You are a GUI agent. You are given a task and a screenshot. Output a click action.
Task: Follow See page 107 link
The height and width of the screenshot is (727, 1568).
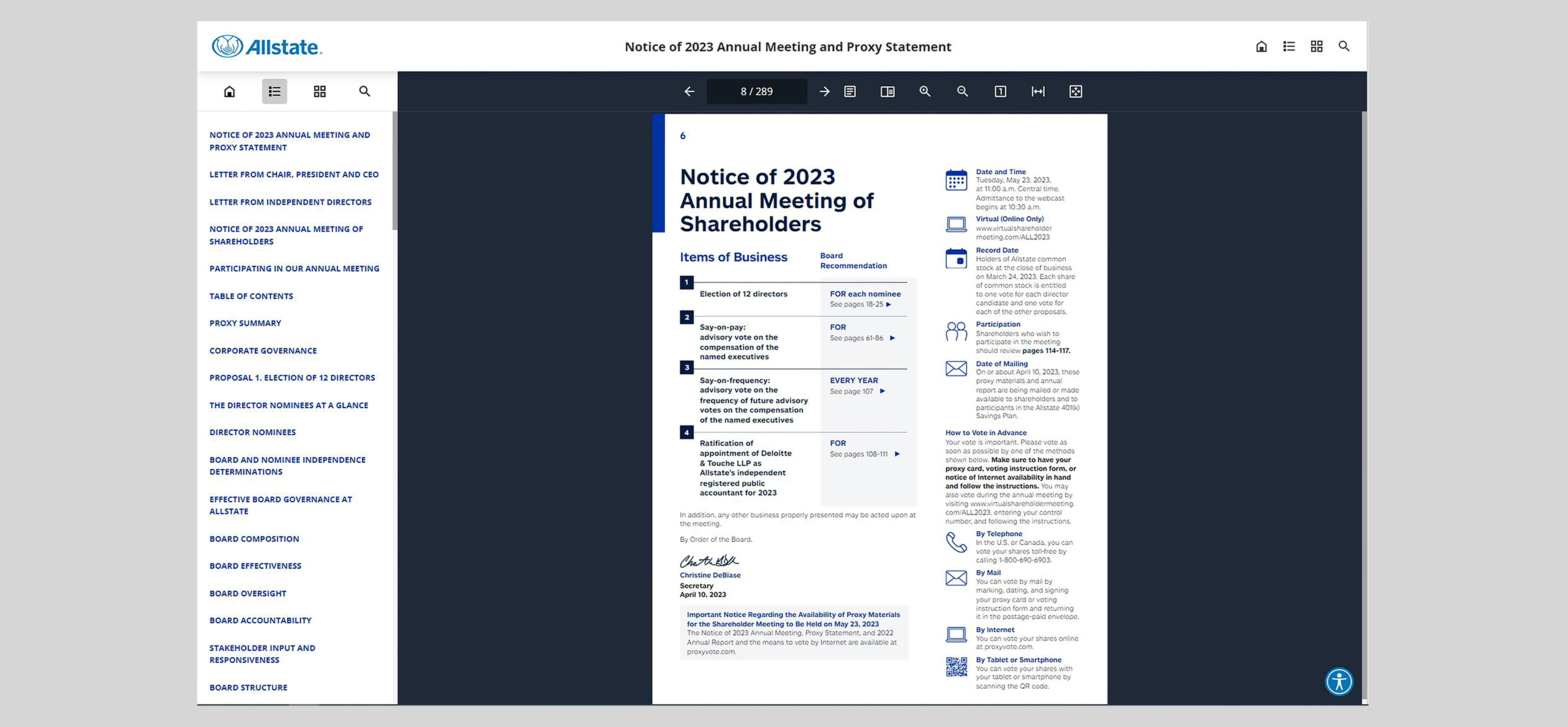pos(857,391)
